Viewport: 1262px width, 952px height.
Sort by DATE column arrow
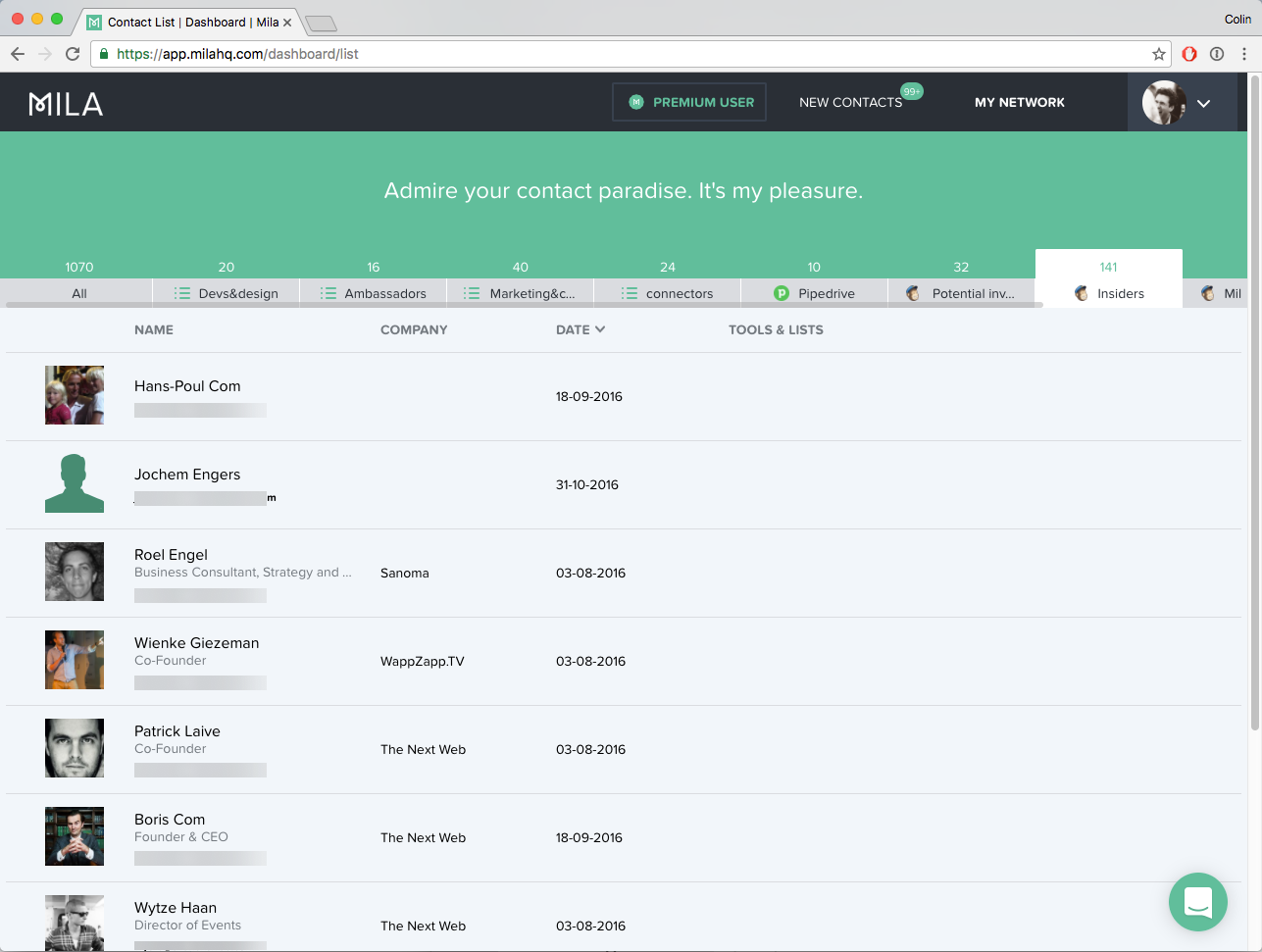(x=600, y=329)
